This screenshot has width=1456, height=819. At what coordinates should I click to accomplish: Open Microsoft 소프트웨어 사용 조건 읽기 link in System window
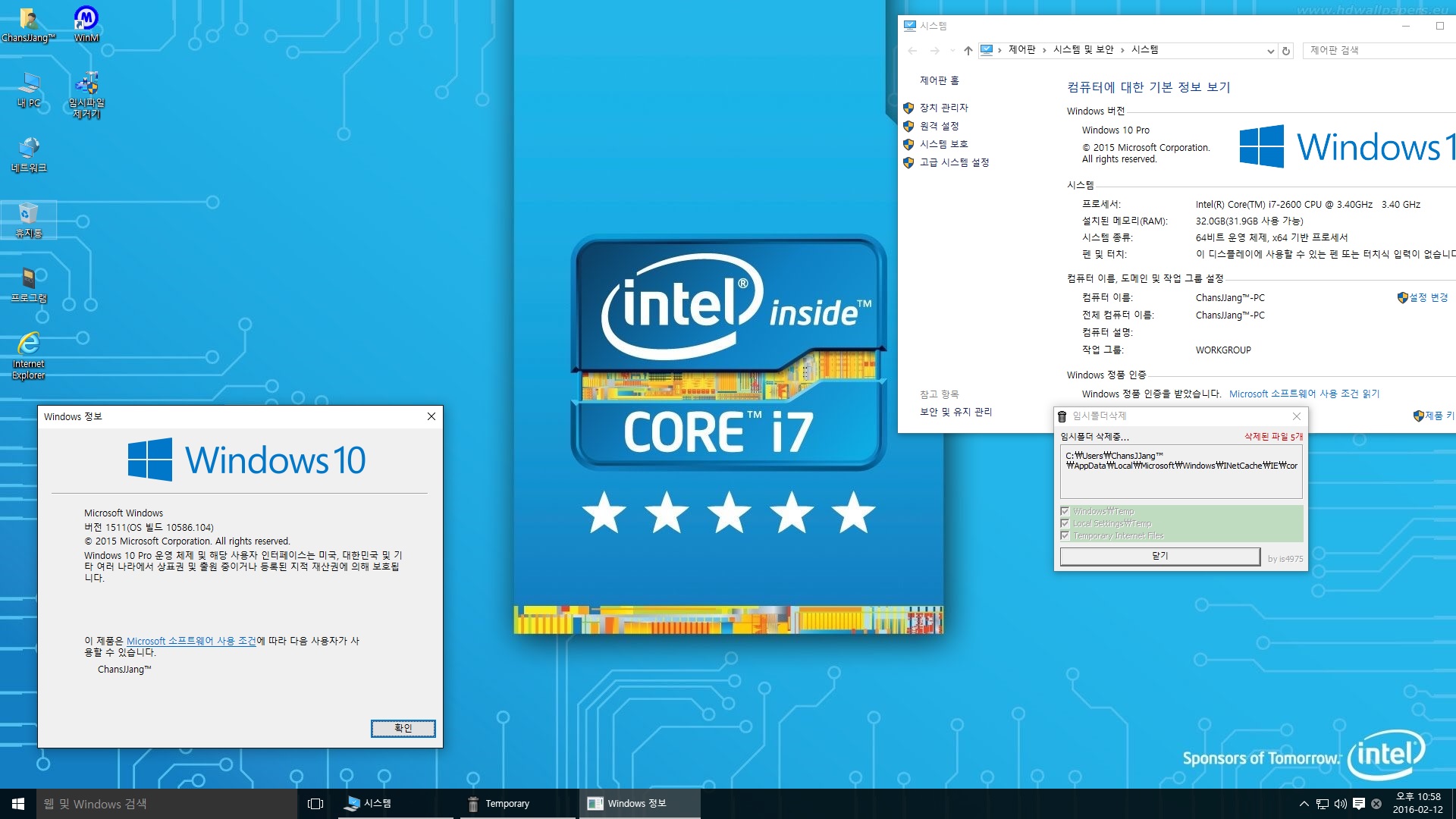pyautogui.click(x=1304, y=394)
